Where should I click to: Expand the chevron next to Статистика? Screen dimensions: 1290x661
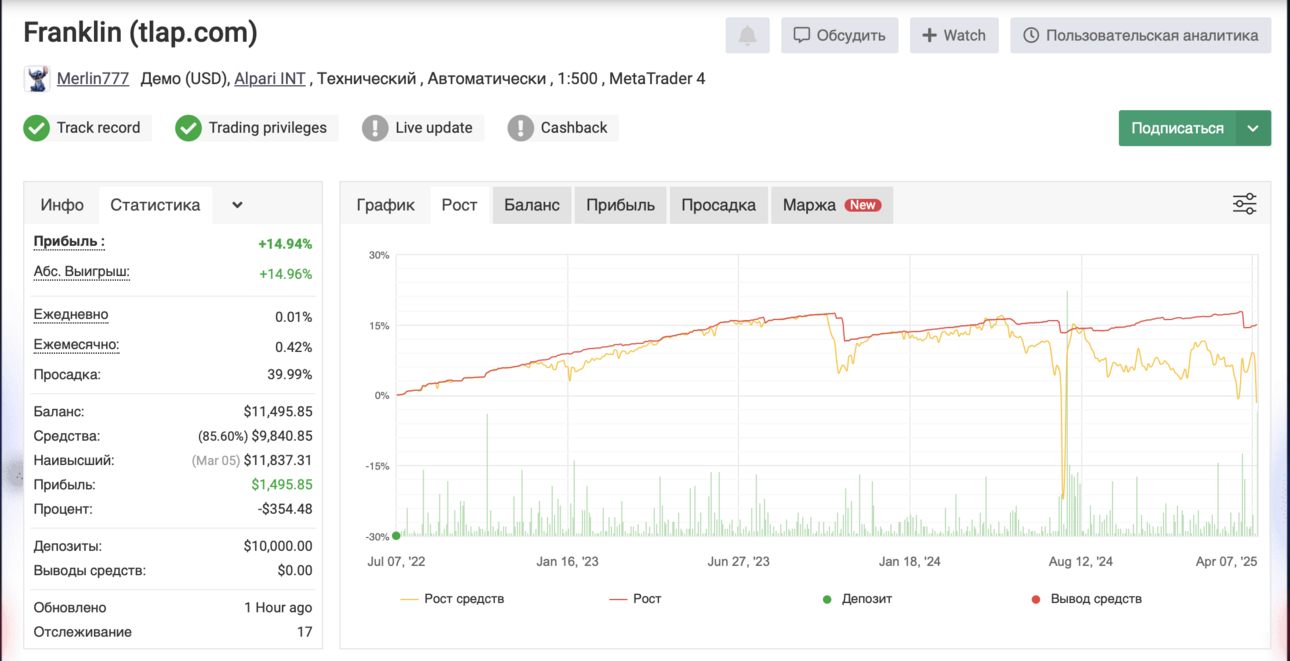tap(237, 205)
